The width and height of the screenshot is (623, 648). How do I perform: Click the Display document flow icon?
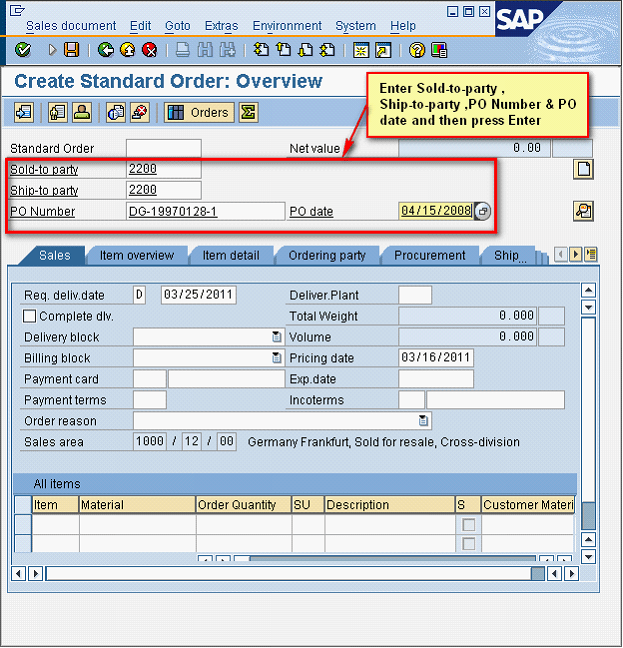point(24,112)
